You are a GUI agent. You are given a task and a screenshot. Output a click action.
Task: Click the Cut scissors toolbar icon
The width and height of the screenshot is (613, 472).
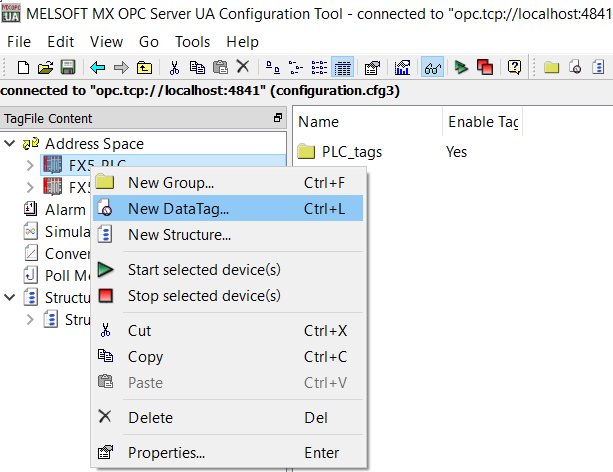coord(174,68)
